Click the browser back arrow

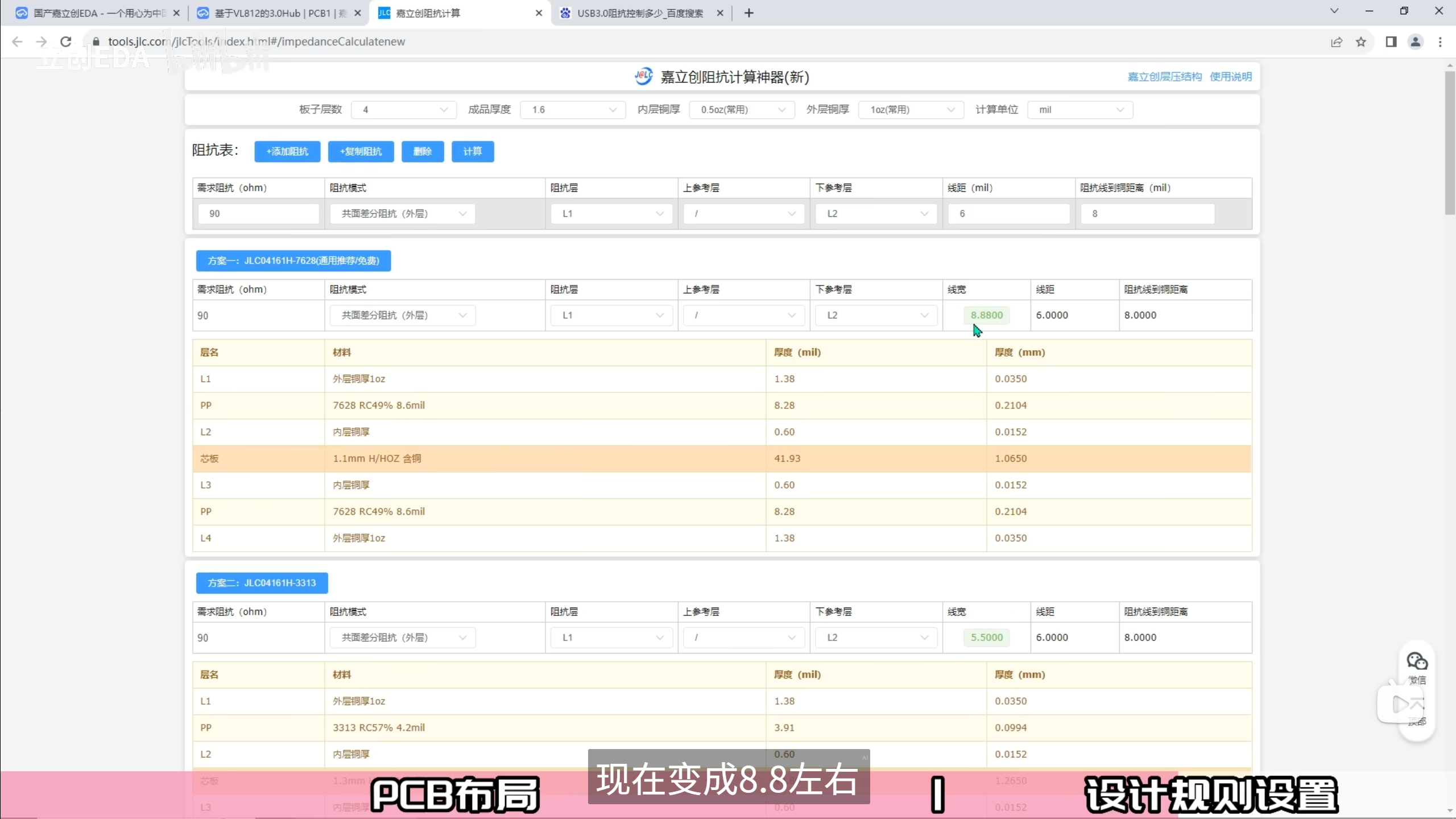17,42
